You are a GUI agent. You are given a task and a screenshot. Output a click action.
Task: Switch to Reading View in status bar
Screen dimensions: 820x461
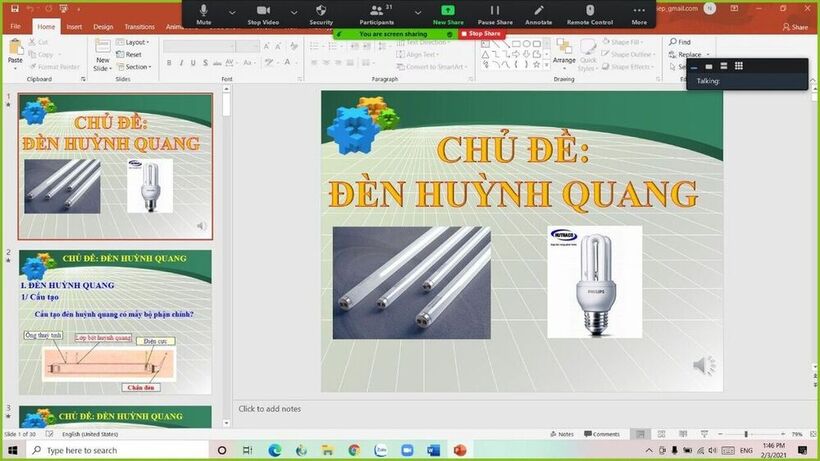click(x=683, y=434)
